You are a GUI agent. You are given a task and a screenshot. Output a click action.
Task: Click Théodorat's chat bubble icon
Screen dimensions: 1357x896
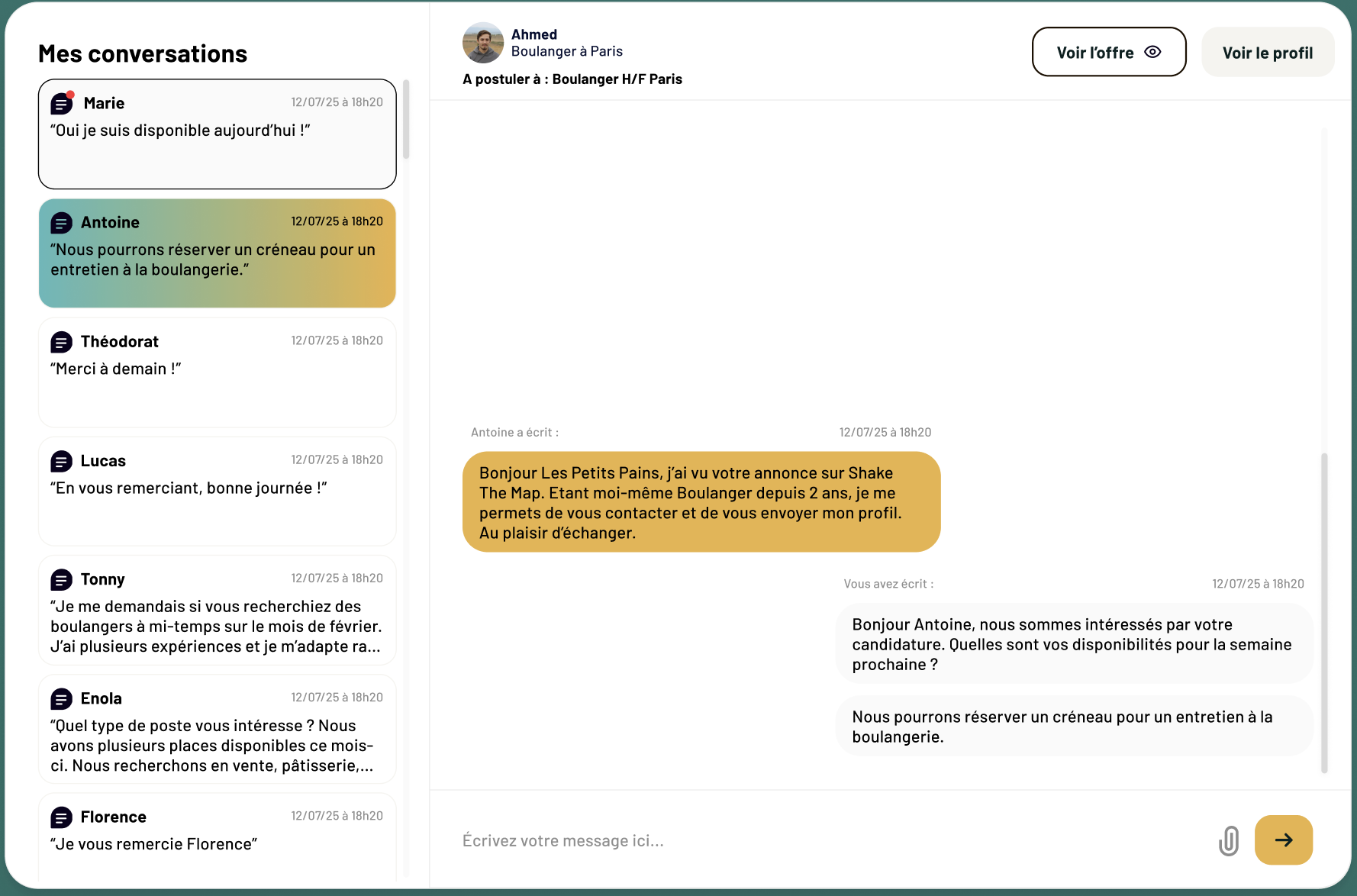pos(61,341)
